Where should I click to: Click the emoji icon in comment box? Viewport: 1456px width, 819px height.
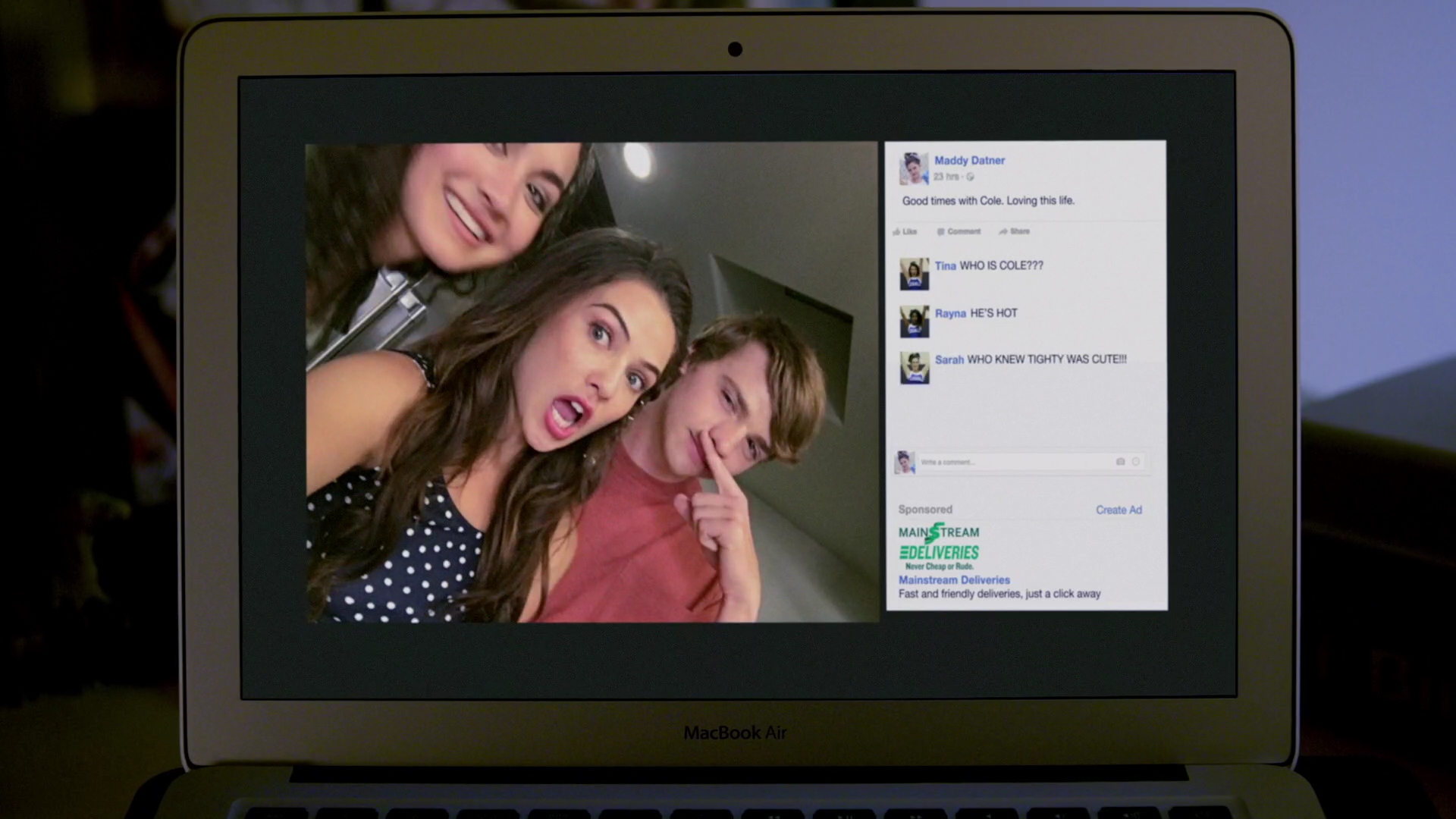[x=1135, y=462]
